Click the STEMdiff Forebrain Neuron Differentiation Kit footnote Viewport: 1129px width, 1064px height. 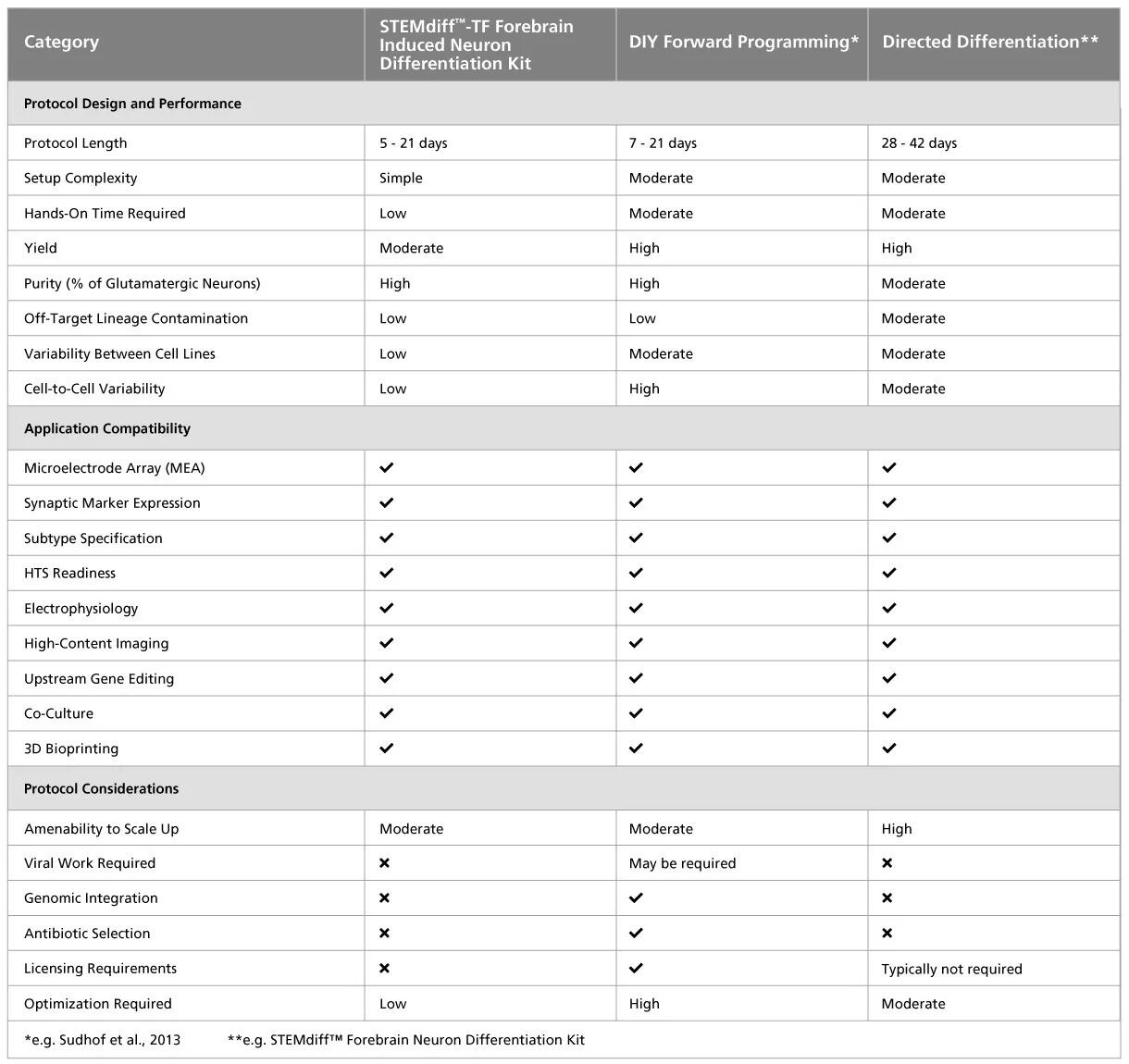(406, 1040)
